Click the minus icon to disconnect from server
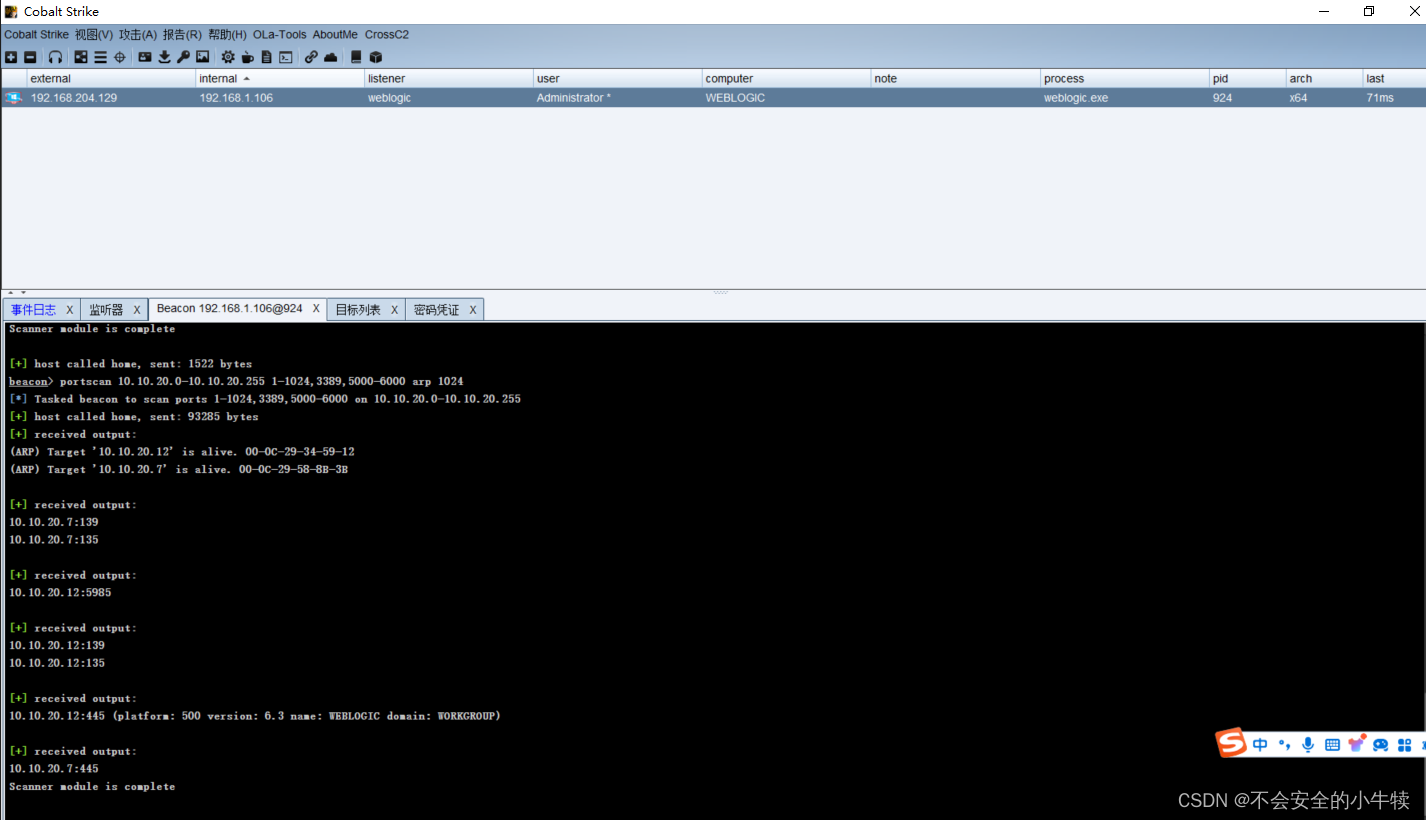This screenshot has height=820, width=1426. coord(30,57)
